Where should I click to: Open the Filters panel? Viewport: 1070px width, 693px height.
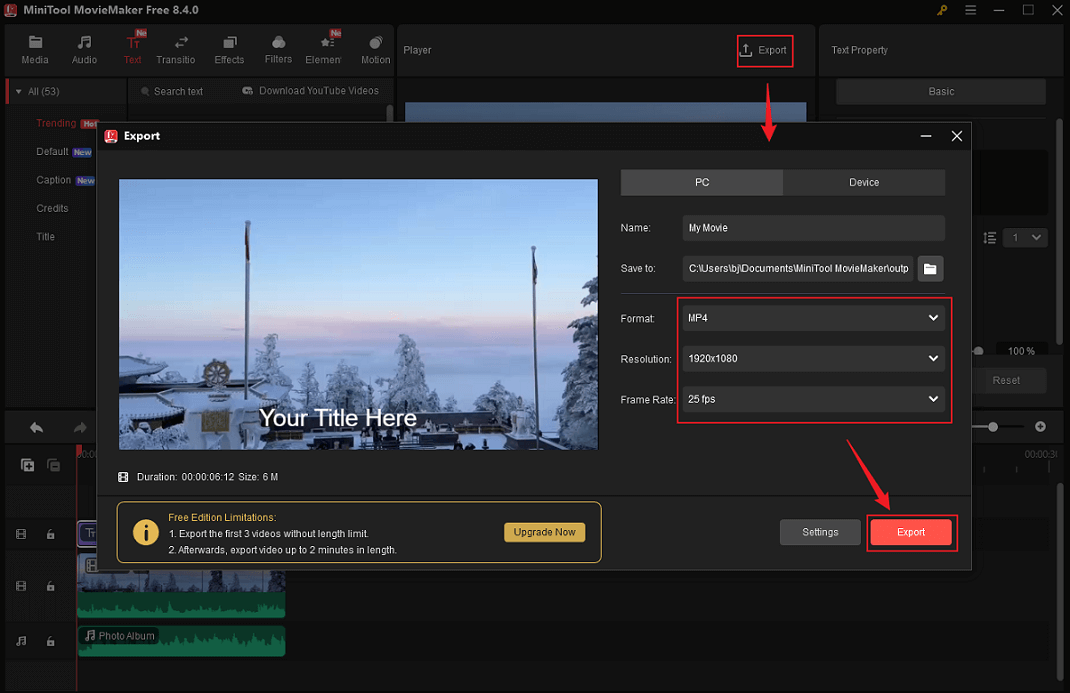[277, 48]
